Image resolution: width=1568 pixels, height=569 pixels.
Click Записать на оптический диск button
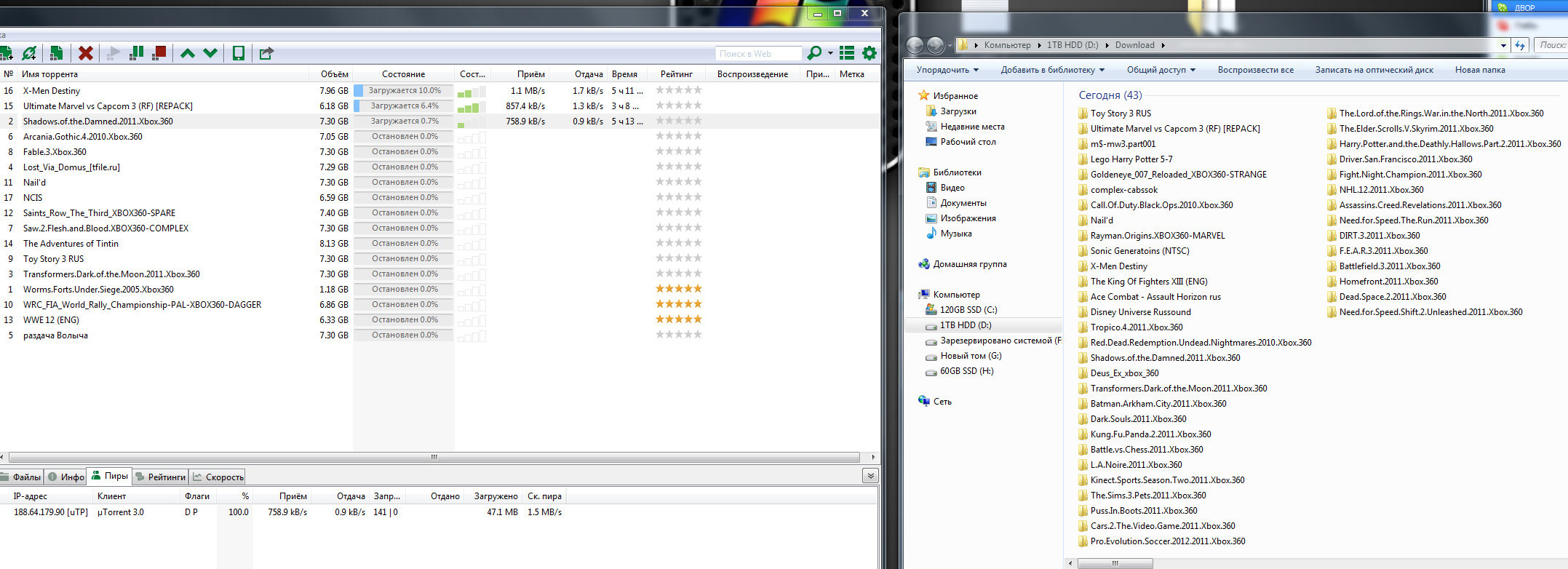[x=1374, y=70]
